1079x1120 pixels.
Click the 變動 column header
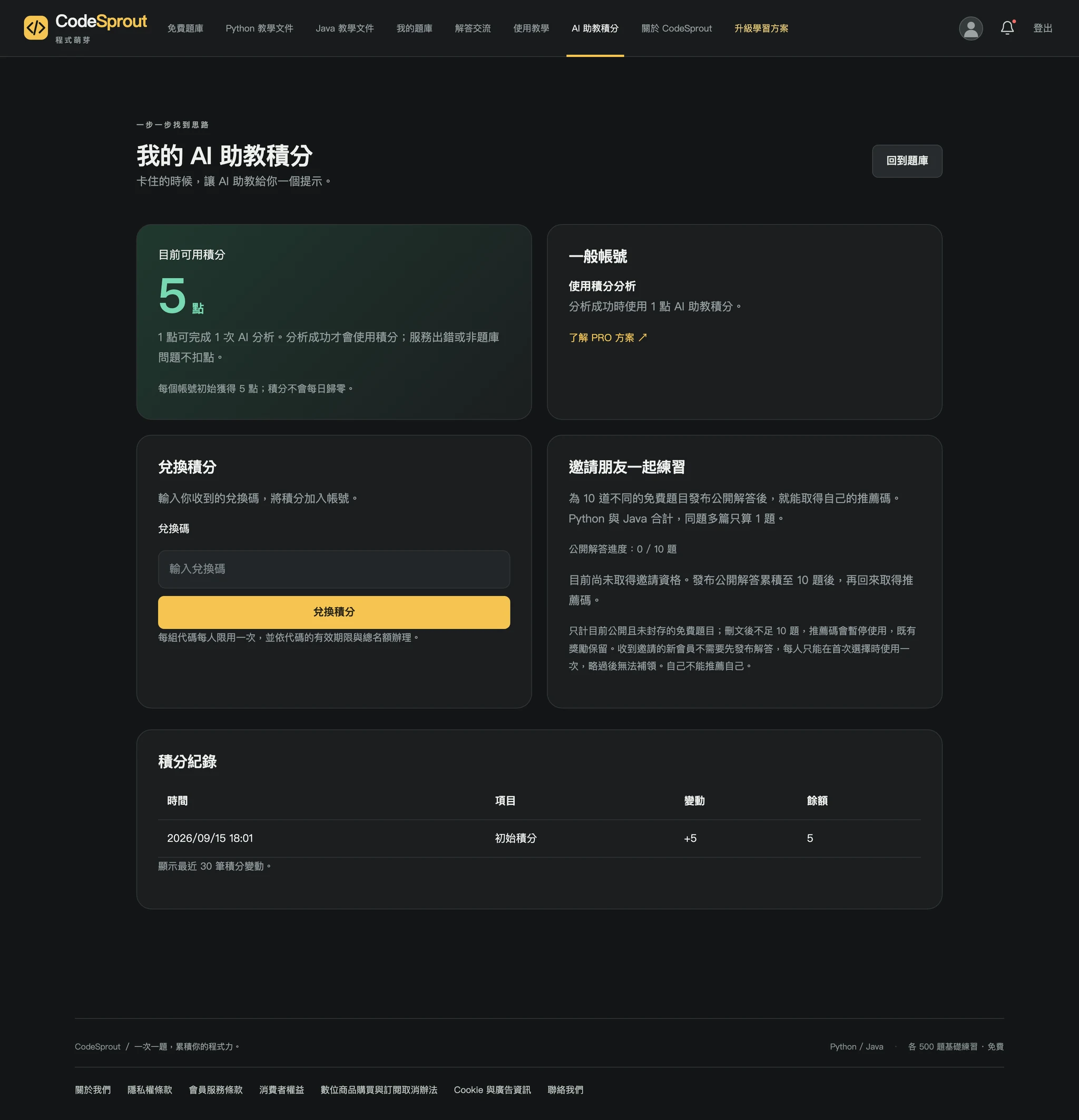point(694,801)
